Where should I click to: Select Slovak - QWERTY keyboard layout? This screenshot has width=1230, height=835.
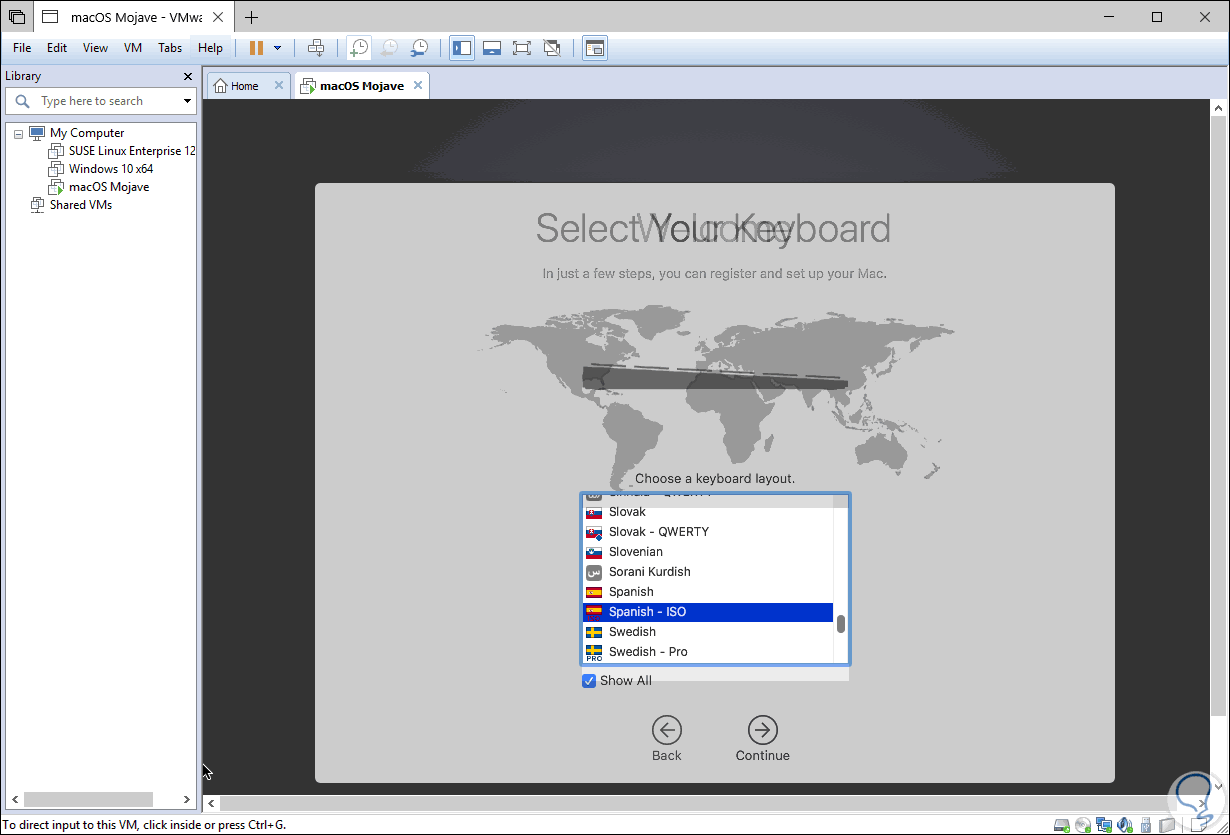click(x=708, y=532)
